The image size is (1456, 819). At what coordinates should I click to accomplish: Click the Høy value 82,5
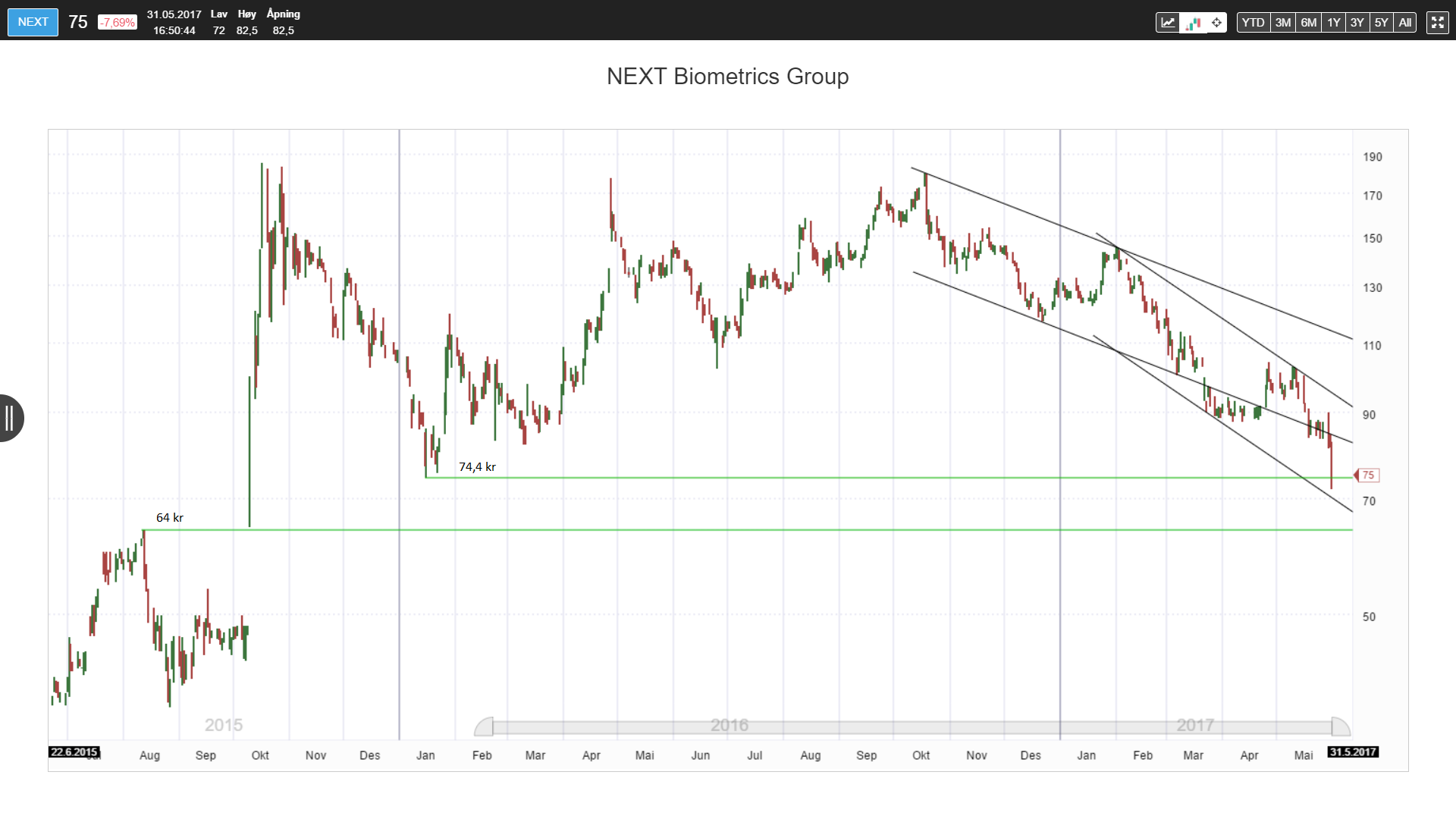pyautogui.click(x=246, y=30)
